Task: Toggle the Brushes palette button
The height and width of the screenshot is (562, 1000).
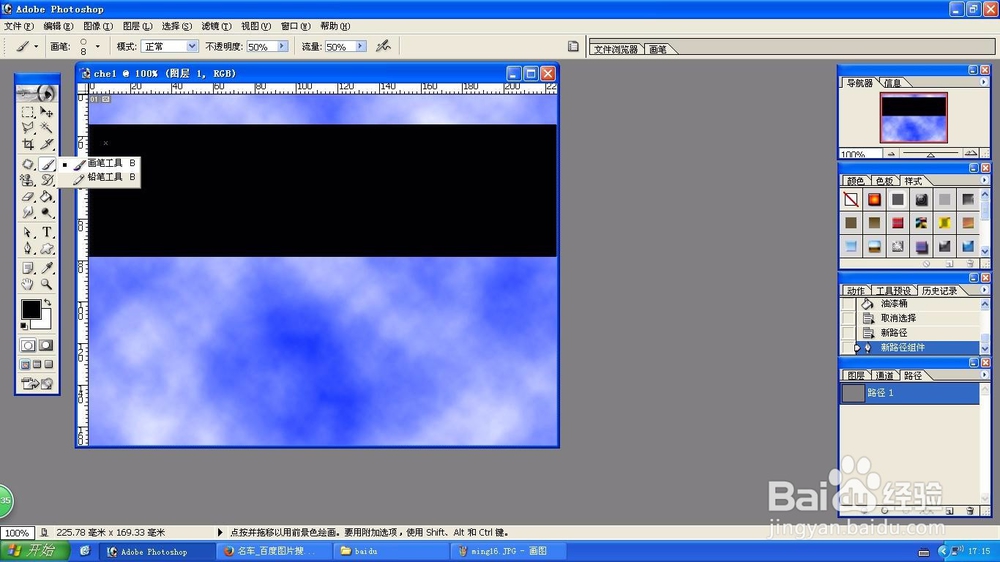Action: tap(573, 46)
